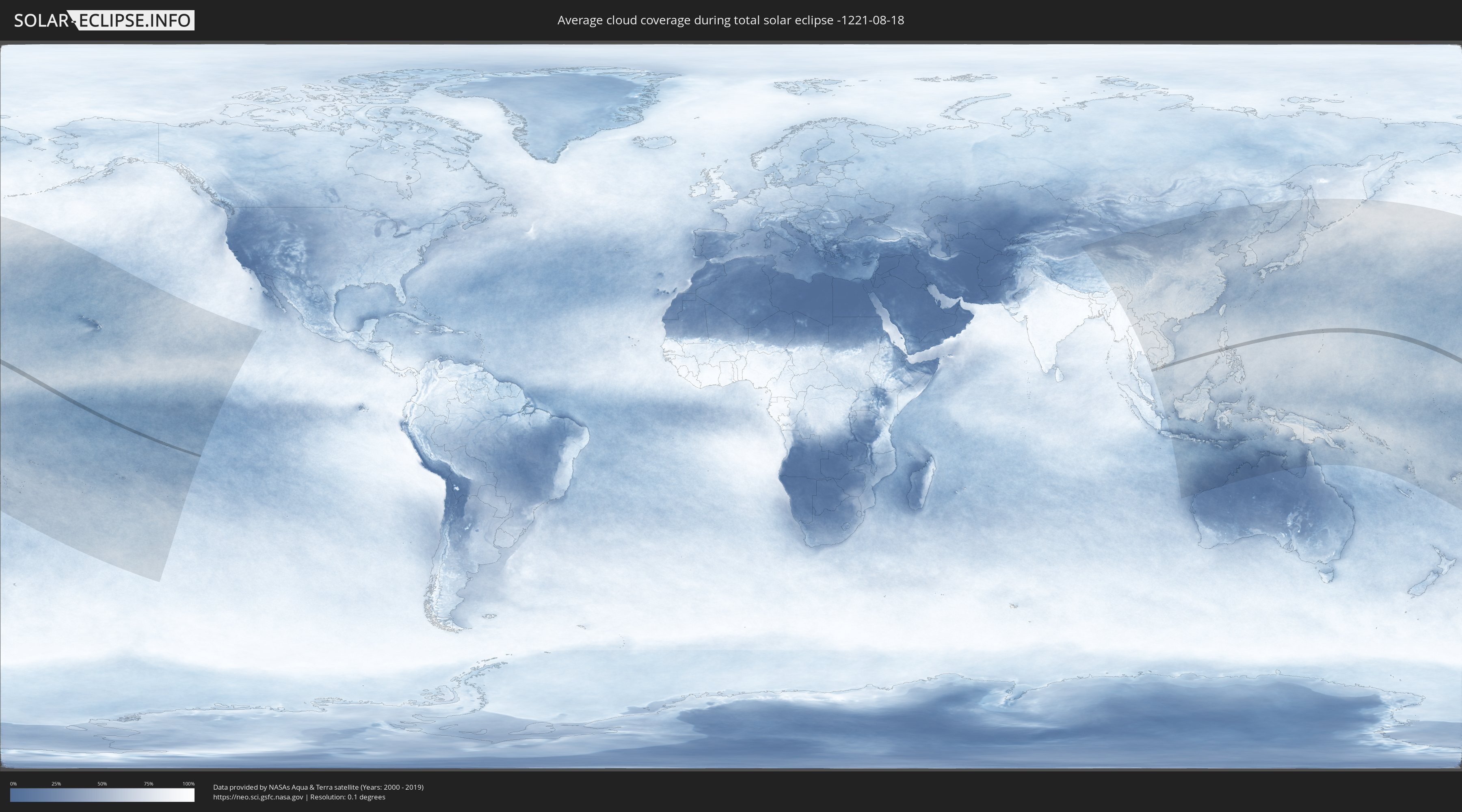Screen dimensions: 1462x812
Task: Click the cloud coverage color gradient bar
Action: (102, 795)
